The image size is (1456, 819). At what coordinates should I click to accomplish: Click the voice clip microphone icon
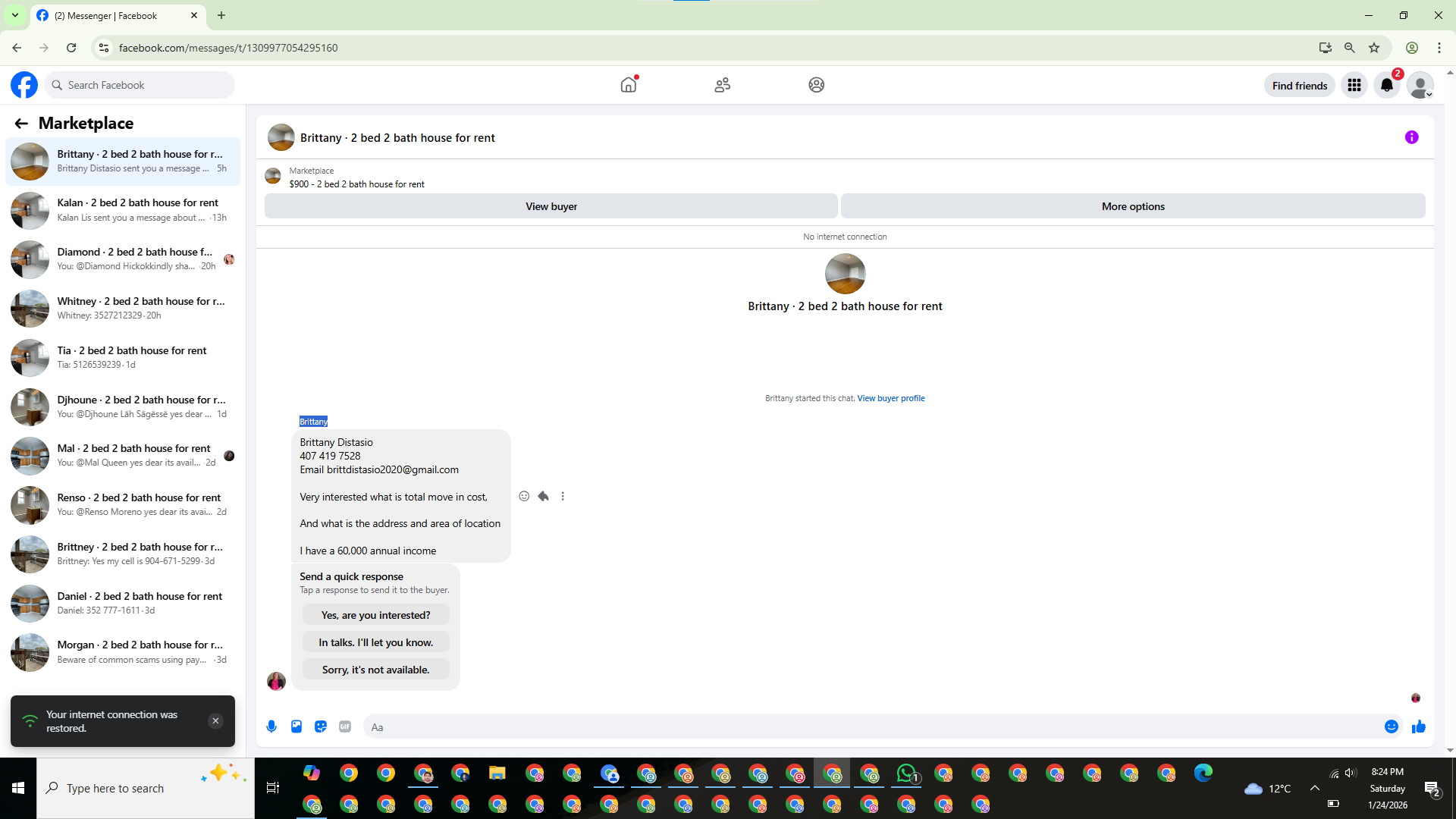click(271, 726)
